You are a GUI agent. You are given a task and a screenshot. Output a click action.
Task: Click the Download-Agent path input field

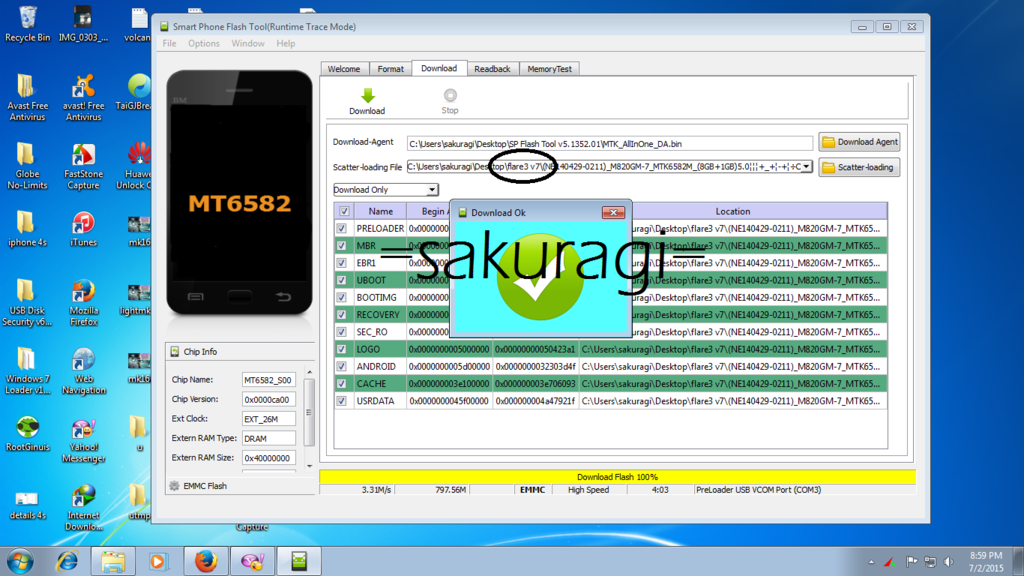(609, 143)
